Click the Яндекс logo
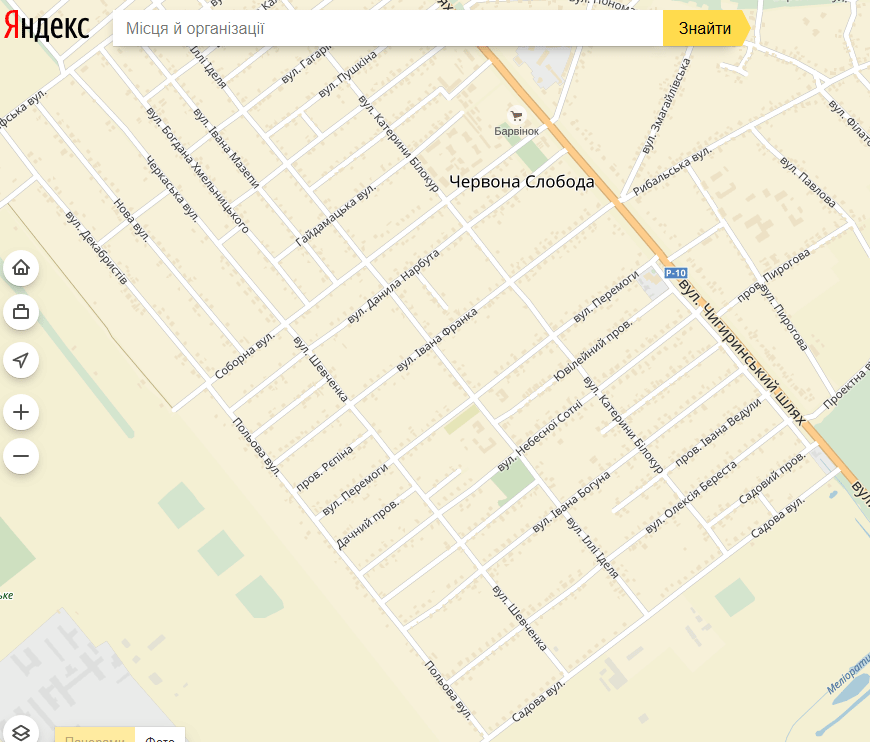The image size is (870, 742). pyautogui.click(x=47, y=27)
